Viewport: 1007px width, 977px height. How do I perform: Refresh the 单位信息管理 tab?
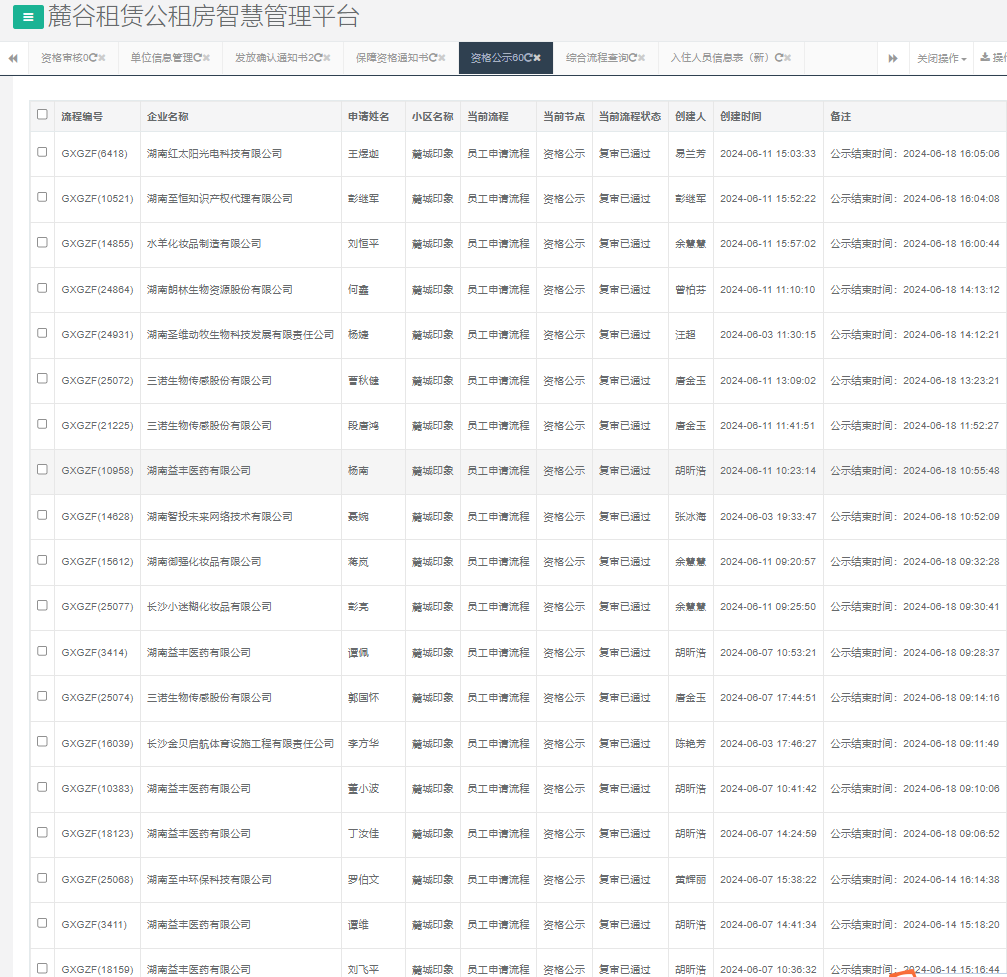pyautogui.click(x=197, y=58)
